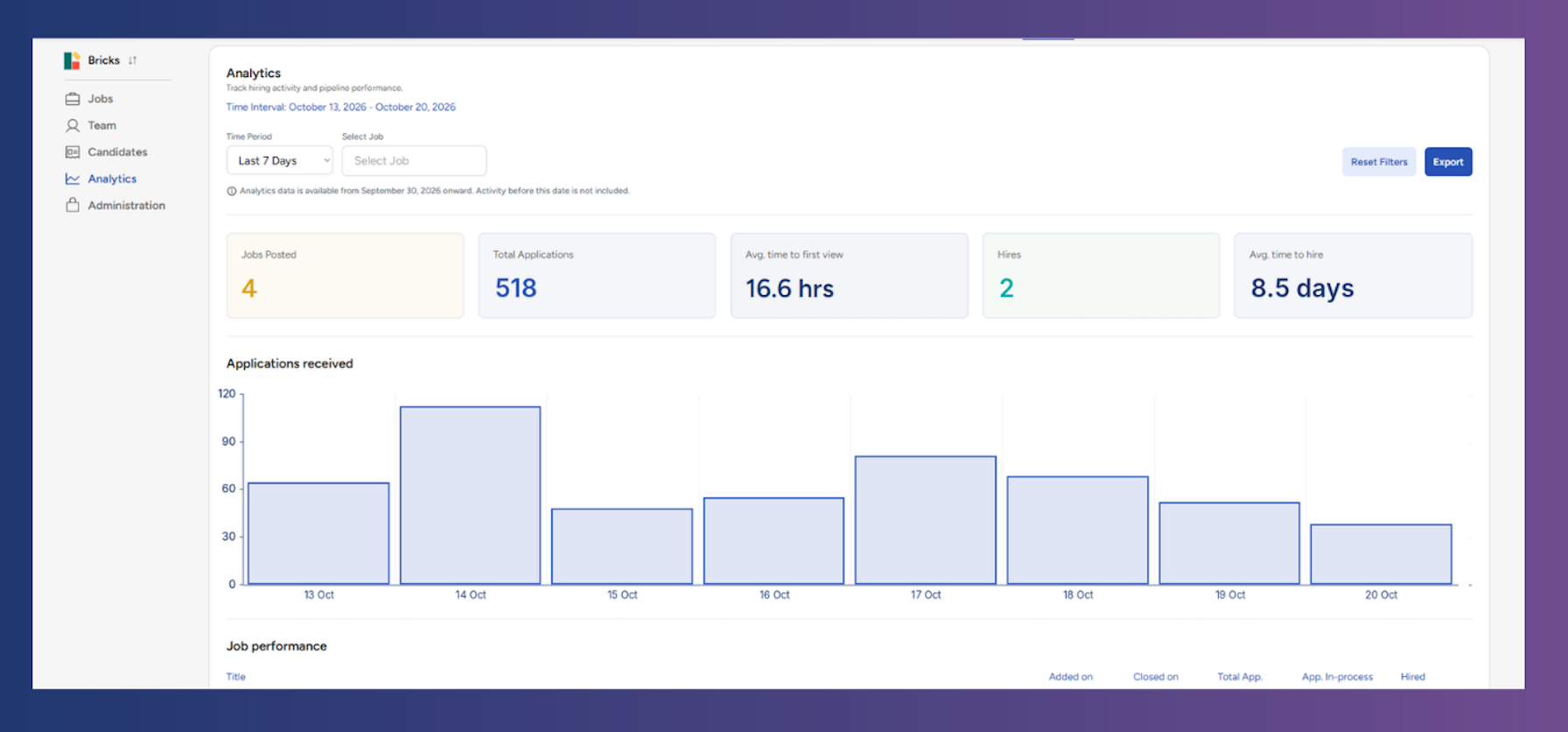Click the Avg. time to hire card
Image resolution: width=1568 pixels, height=732 pixels.
click(x=1353, y=276)
